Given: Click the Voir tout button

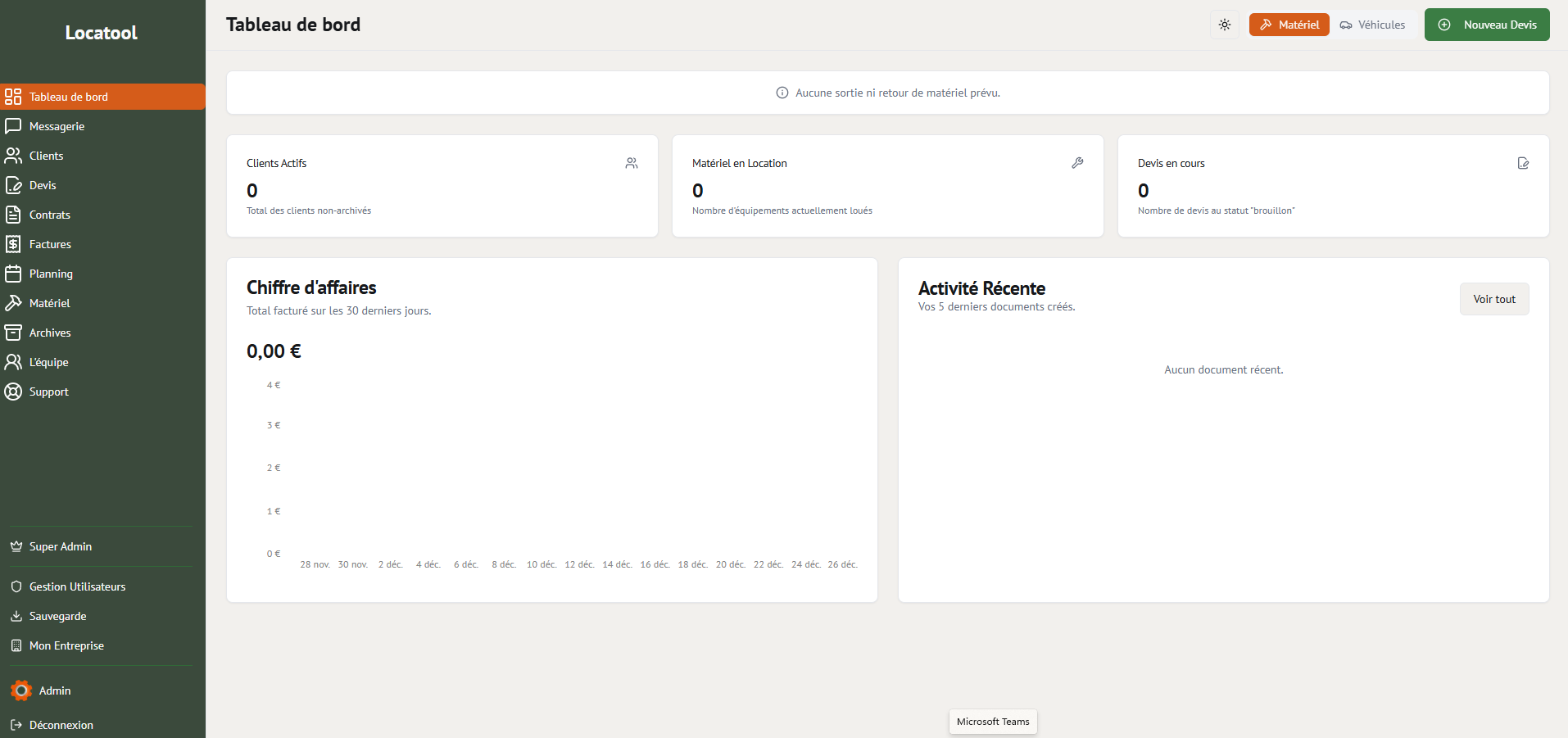Looking at the screenshot, I should [x=1493, y=299].
